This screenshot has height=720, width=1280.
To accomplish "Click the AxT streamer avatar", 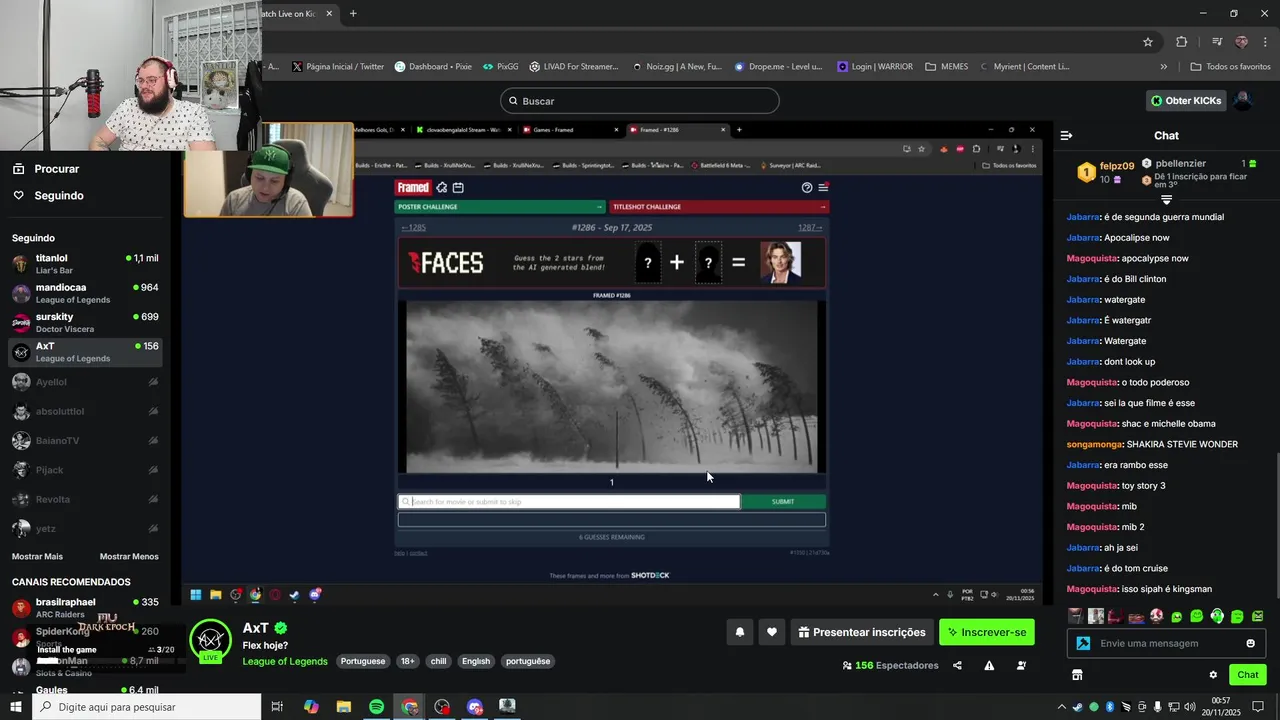I will coord(210,641).
